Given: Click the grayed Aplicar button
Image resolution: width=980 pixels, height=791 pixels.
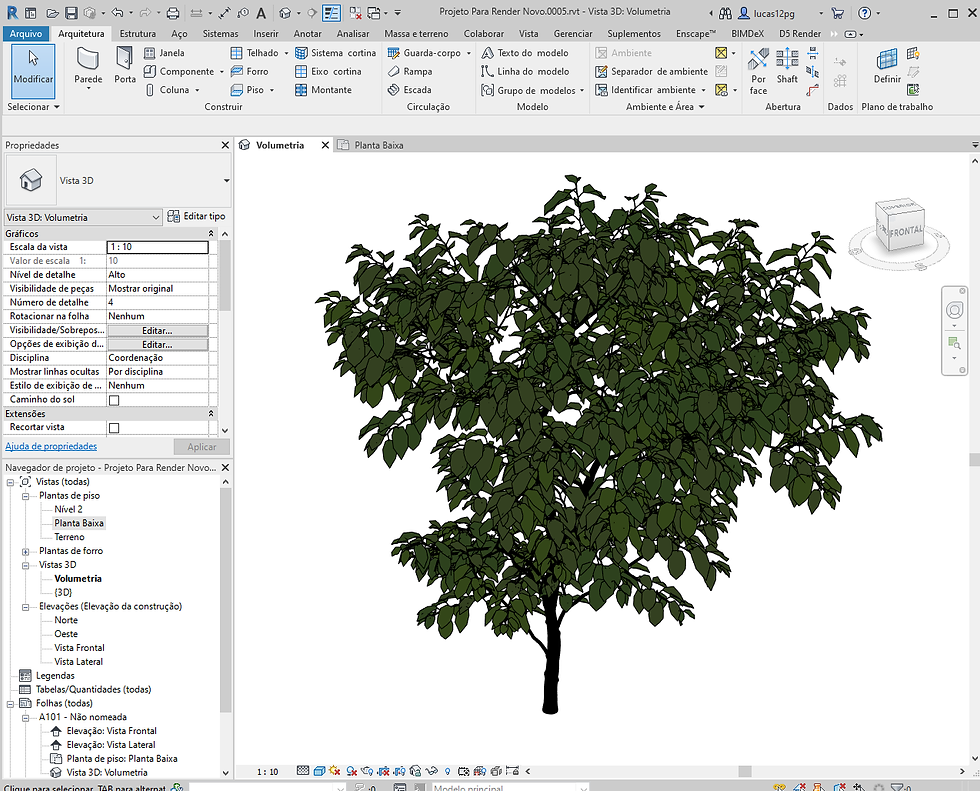Looking at the screenshot, I should point(201,447).
